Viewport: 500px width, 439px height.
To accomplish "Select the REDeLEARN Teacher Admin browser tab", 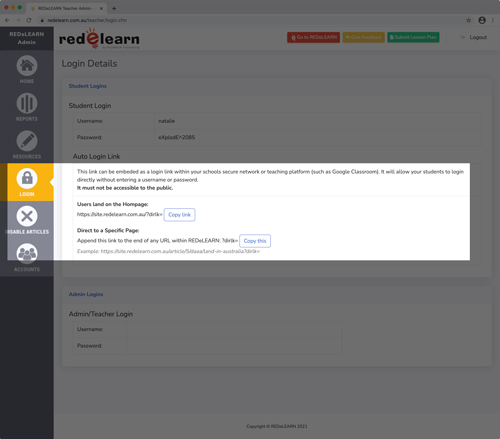I will point(65,8).
